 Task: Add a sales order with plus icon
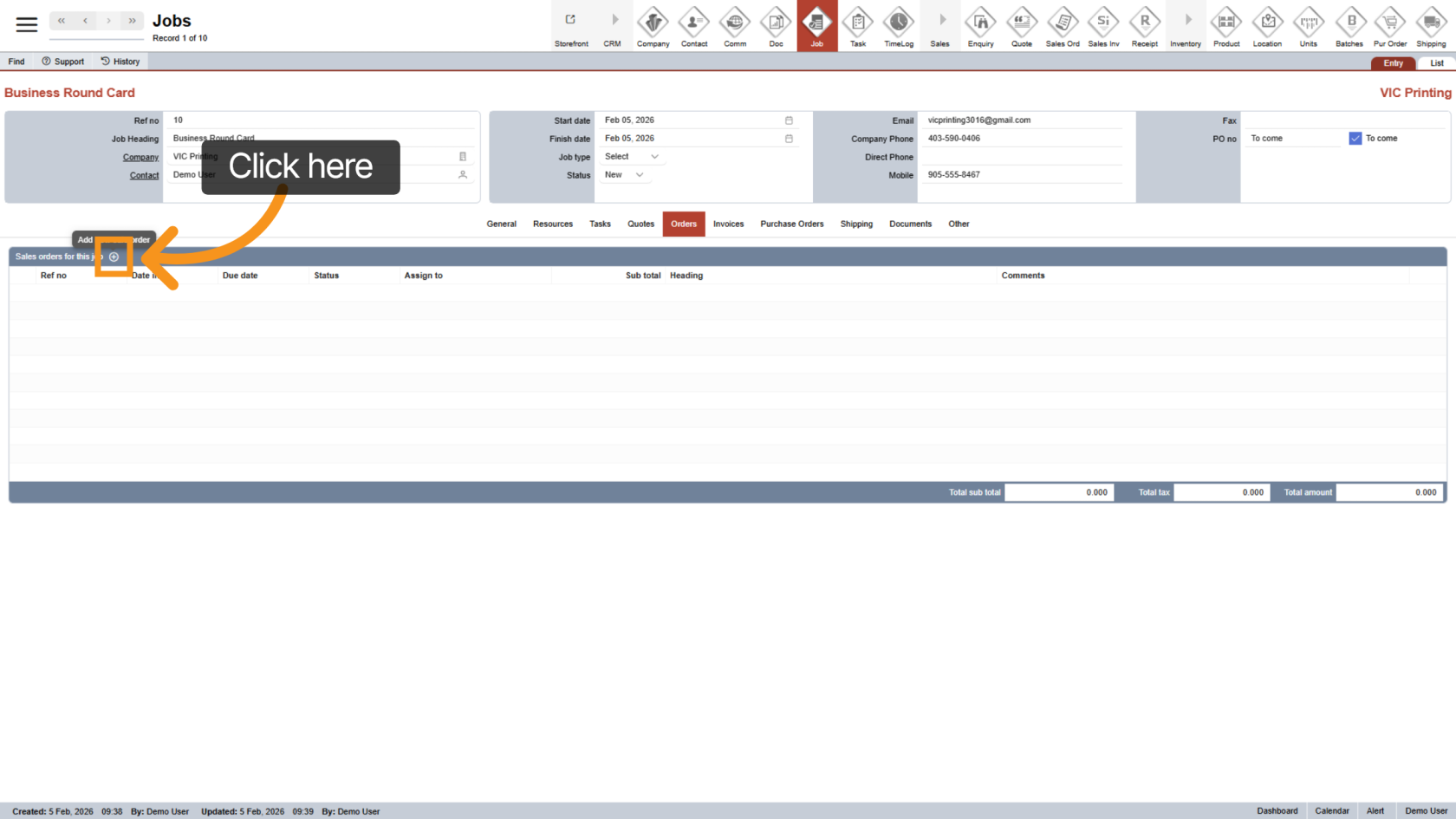tap(114, 257)
